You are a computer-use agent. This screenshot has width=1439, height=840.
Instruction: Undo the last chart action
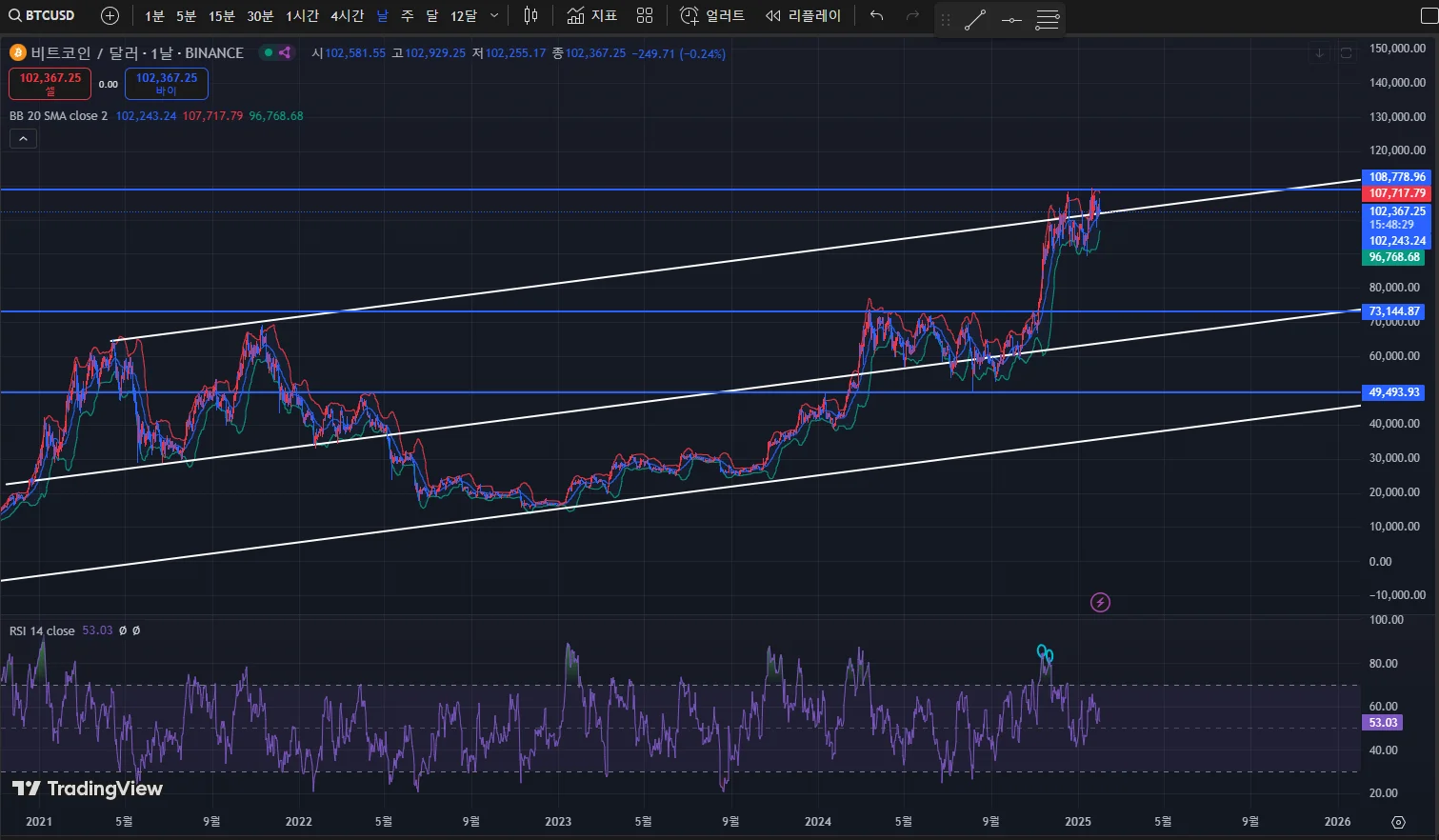876,16
